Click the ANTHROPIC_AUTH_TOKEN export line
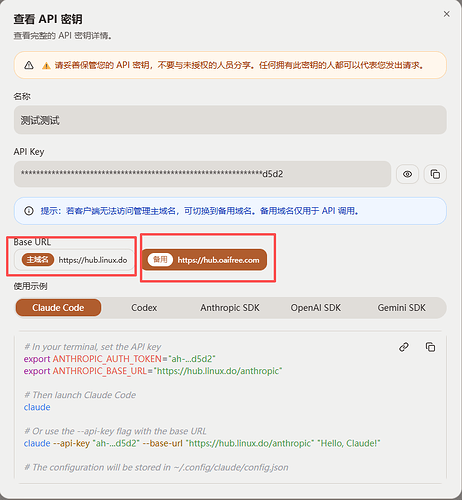462x500 pixels. pos(120,359)
